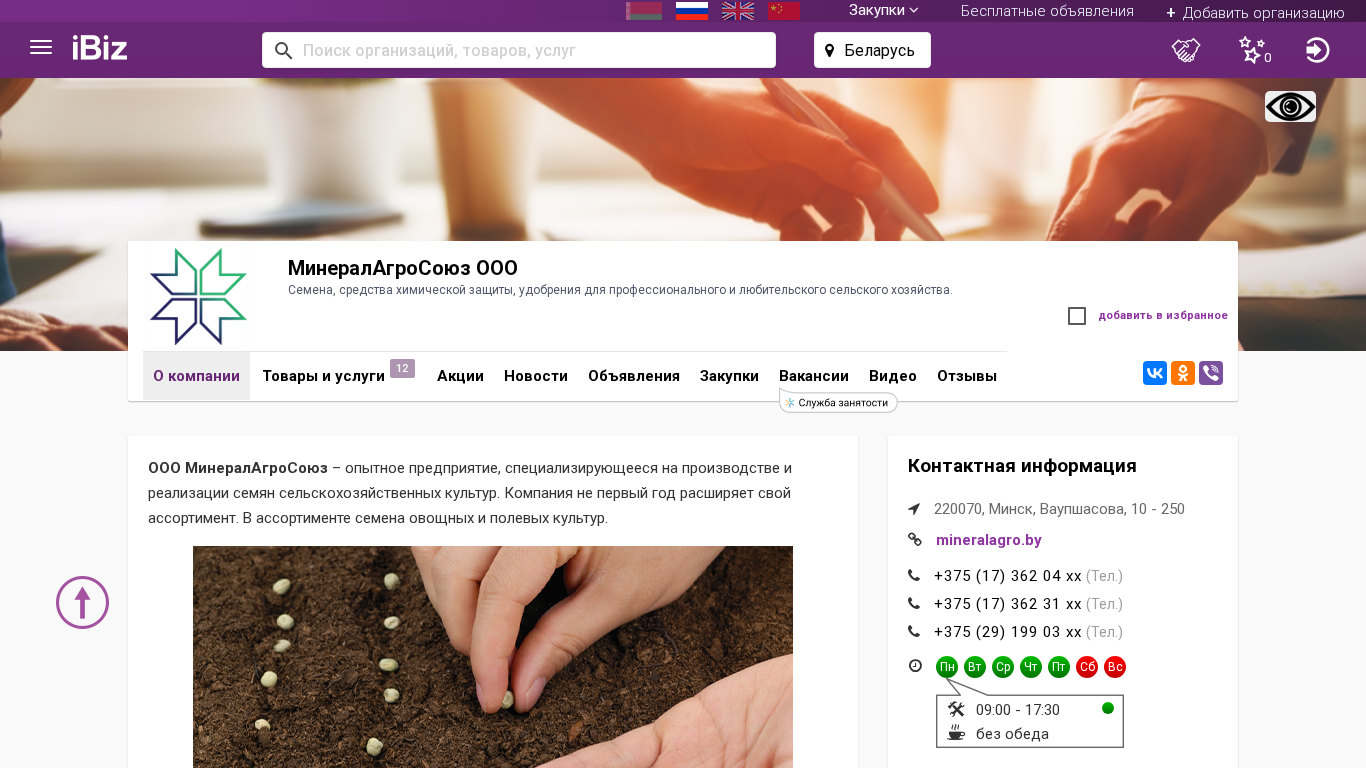
Task: Switch to Russian flag language
Action: [x=692, y=11]
